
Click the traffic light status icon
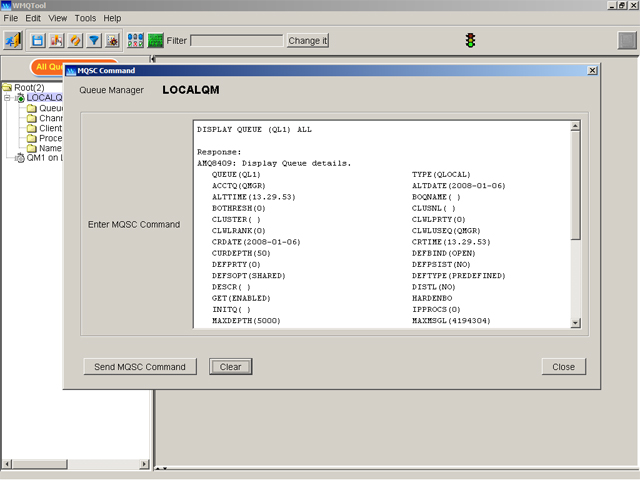tap(470, 40)
